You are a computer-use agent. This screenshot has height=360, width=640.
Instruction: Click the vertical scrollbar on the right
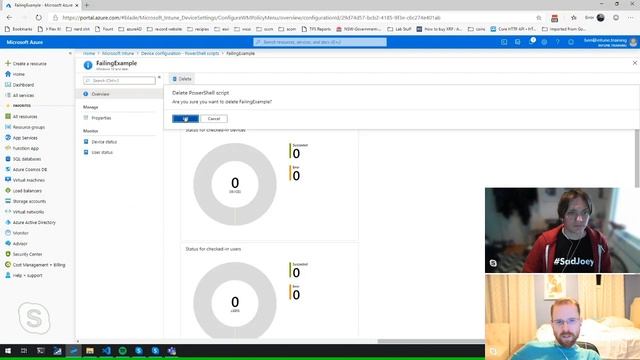point(637,158)
